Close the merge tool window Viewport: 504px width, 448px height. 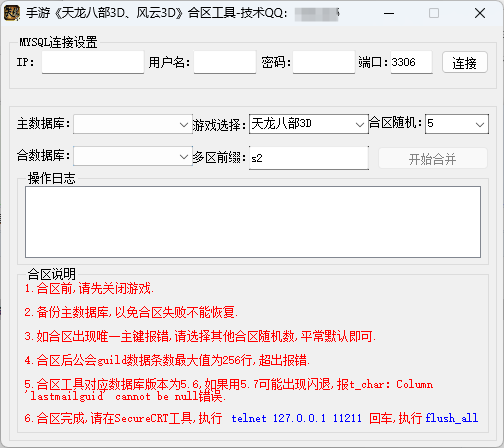[x=480, y=13]
